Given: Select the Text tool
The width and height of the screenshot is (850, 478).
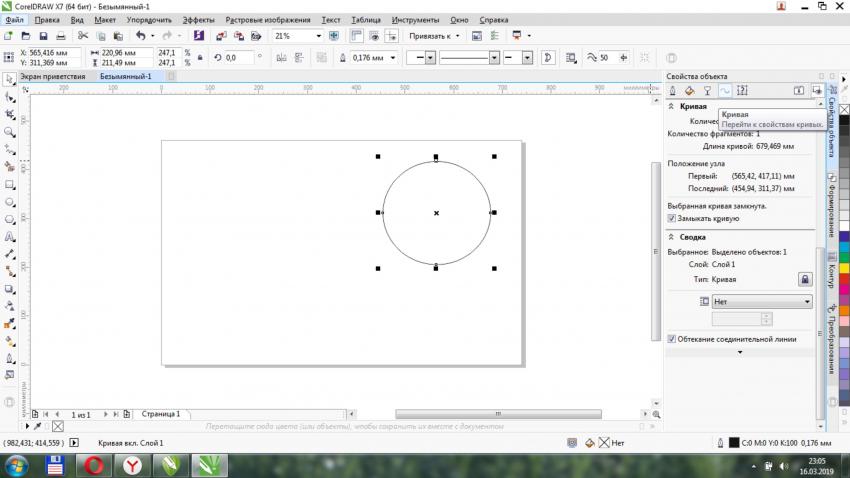Looking at the screenshot, I should tap(10, 238).
